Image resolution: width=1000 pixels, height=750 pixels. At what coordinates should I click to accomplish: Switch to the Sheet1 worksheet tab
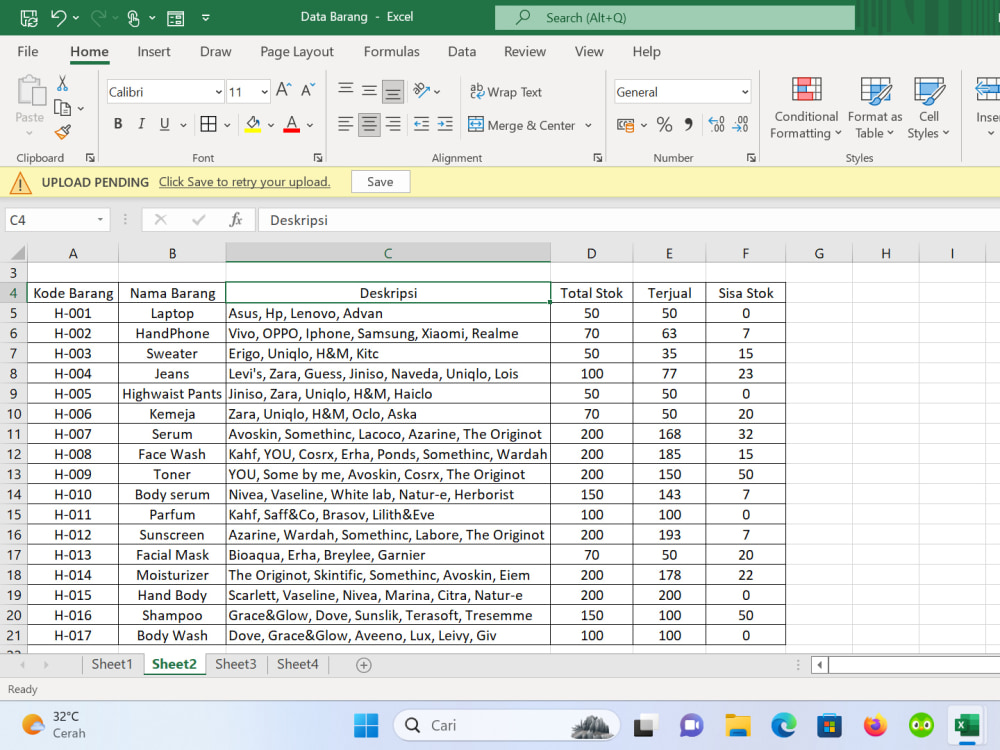112,665
